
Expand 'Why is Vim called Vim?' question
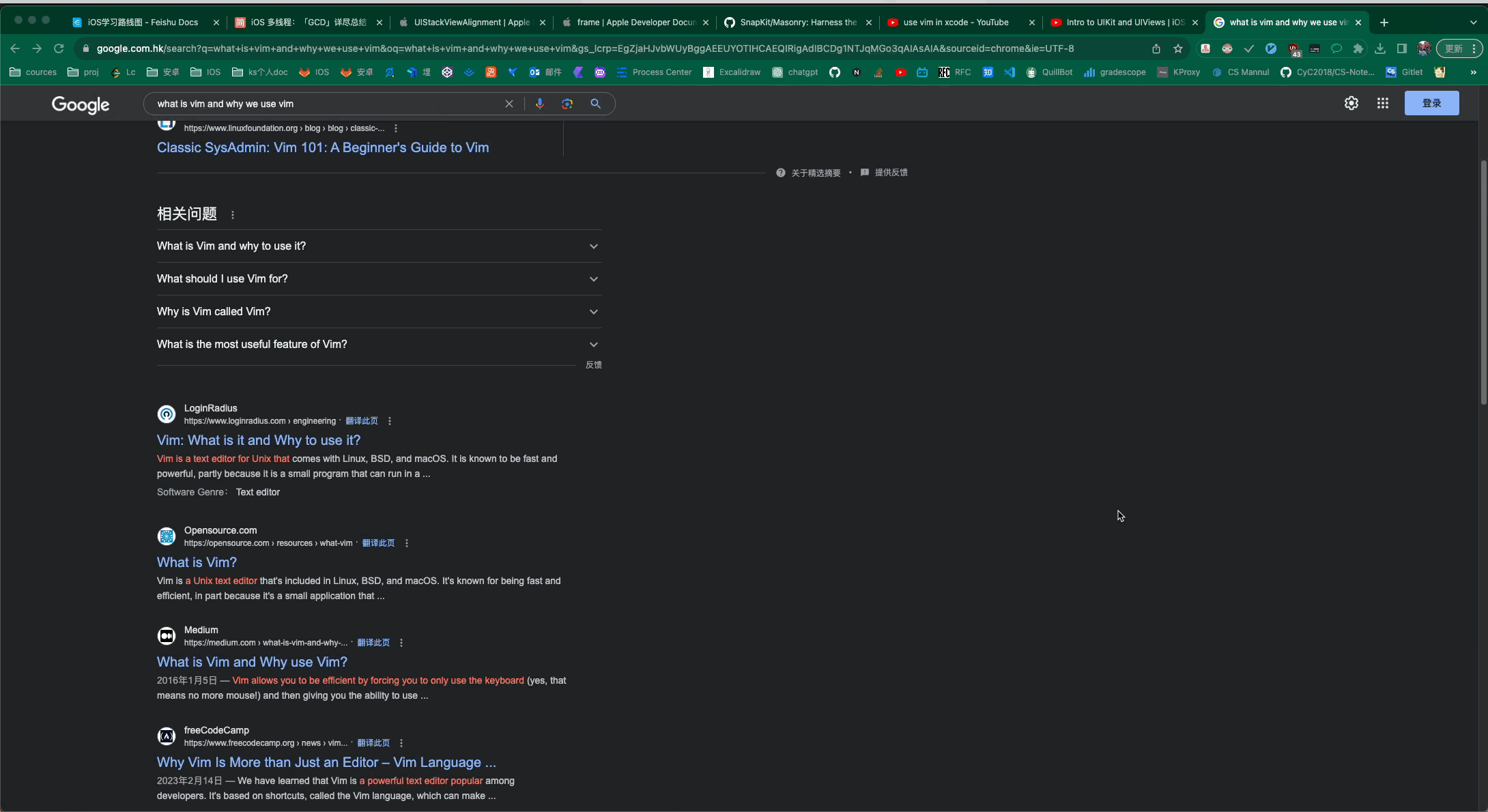tap(379, 312)
